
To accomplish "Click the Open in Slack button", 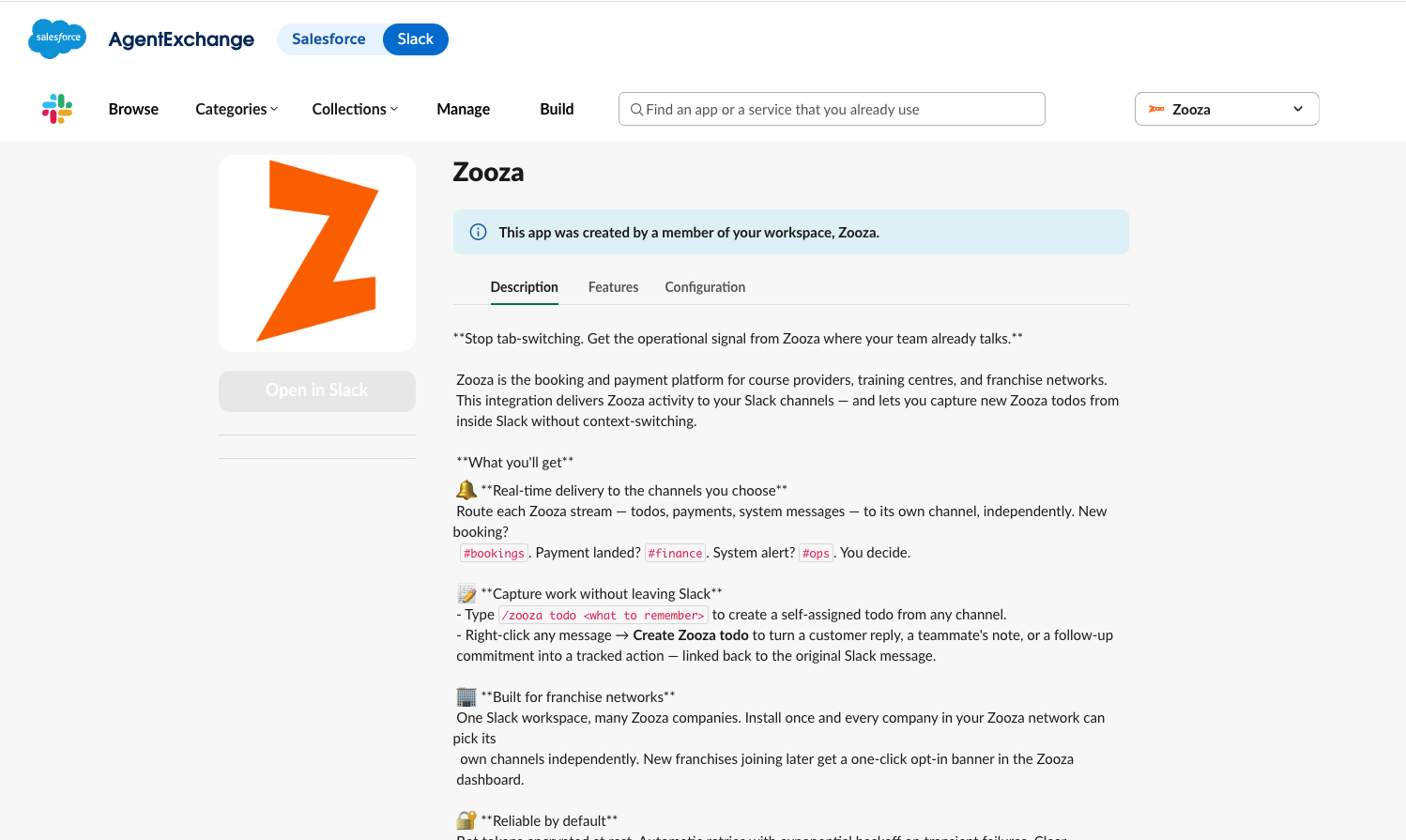I will 317,390.
